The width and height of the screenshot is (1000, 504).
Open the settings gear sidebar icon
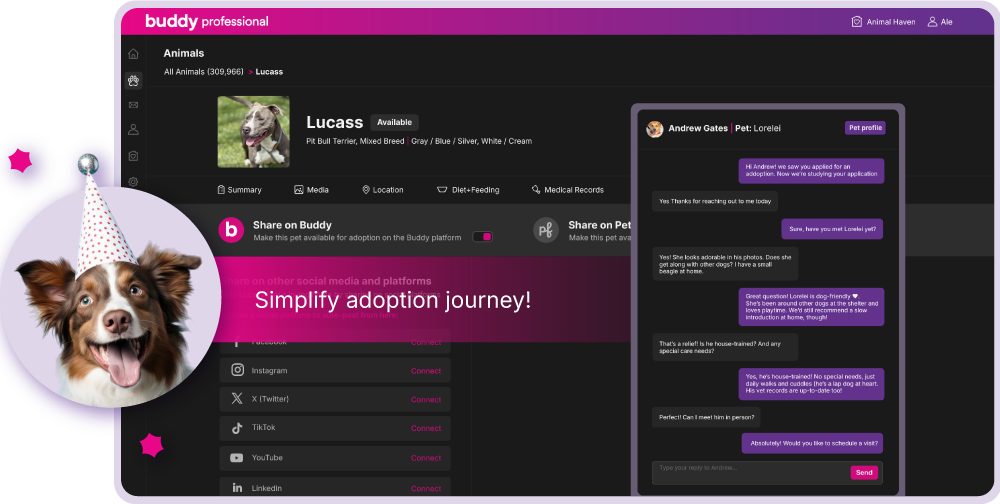click(x=133, y=182)
